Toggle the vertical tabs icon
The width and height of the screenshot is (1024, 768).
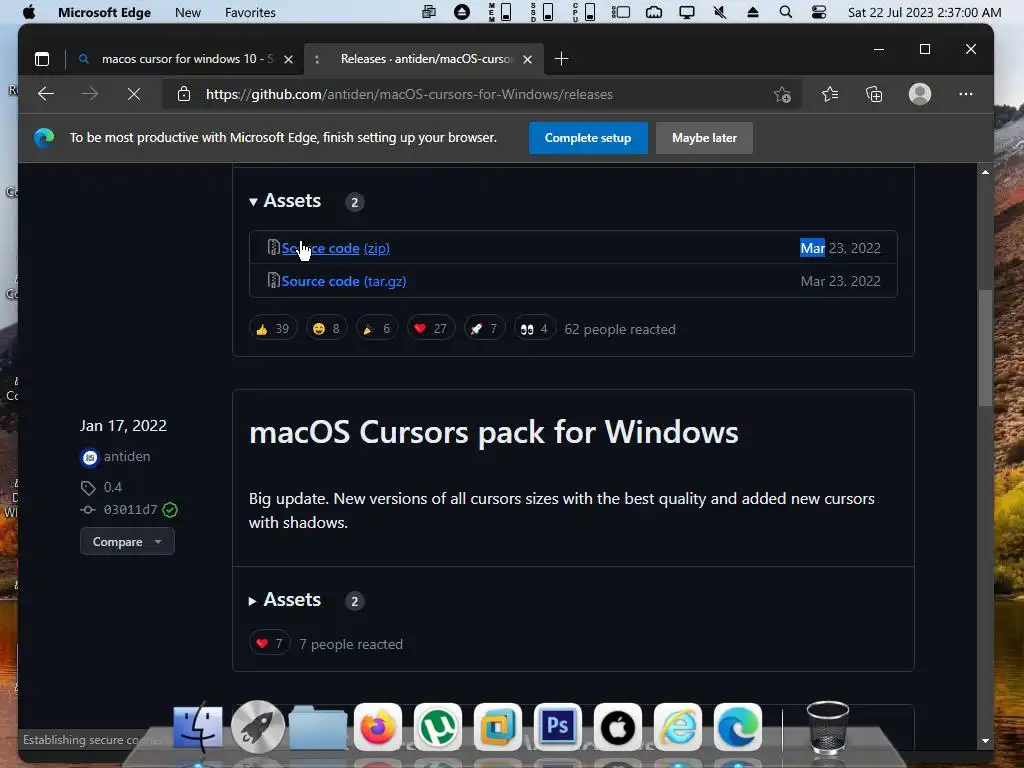[42, 59]
